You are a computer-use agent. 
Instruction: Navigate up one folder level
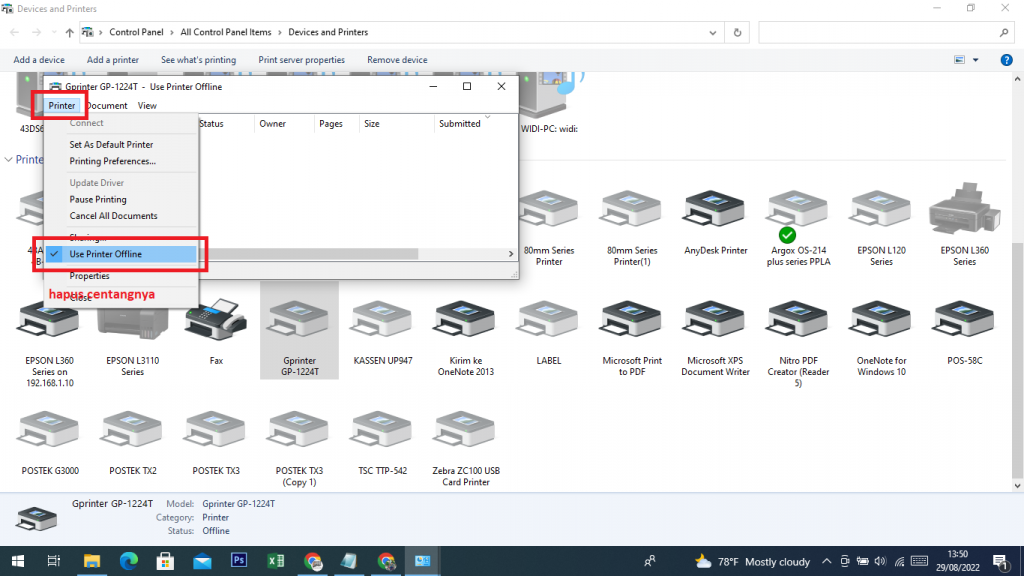click(x=69, y=32)
